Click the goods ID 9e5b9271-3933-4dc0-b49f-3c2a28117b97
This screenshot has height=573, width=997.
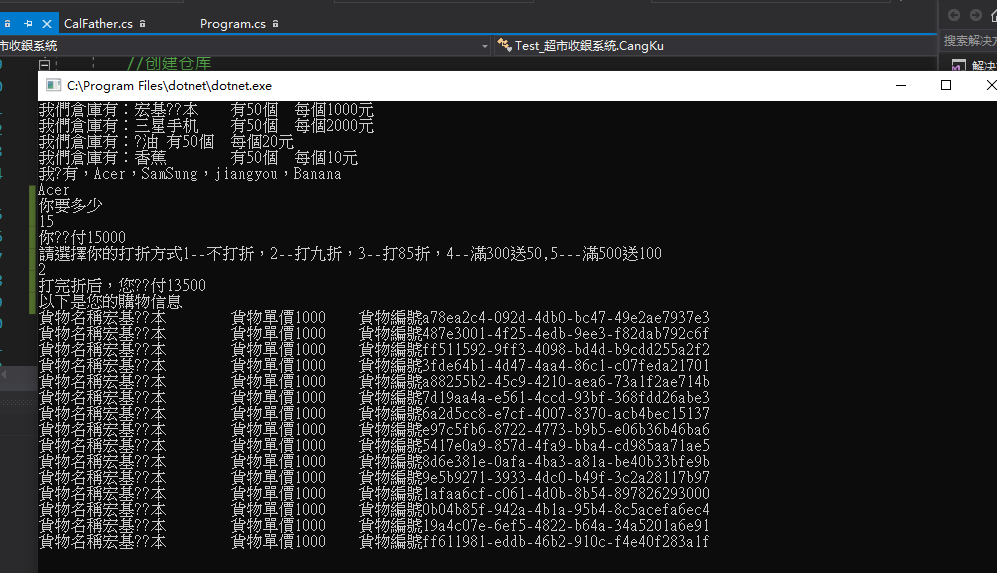565,478
